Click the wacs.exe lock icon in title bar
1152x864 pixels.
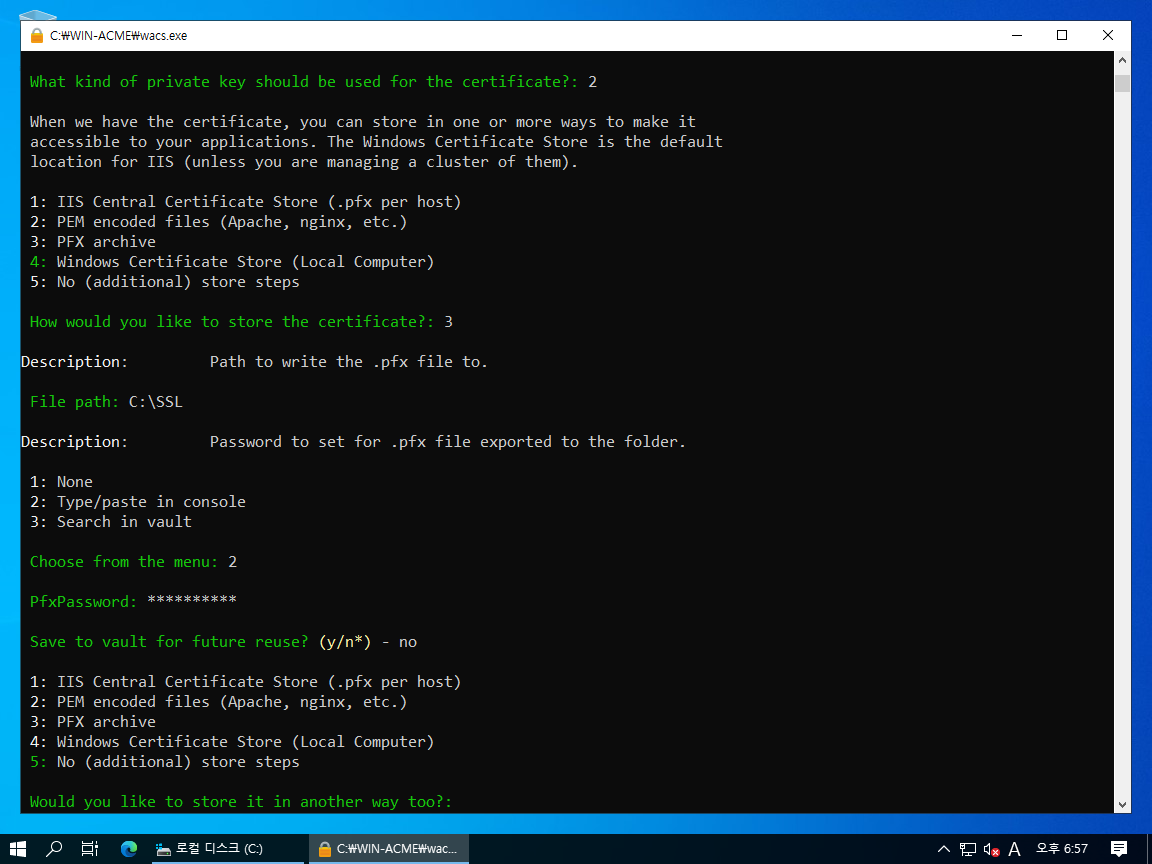click(37, 35)
